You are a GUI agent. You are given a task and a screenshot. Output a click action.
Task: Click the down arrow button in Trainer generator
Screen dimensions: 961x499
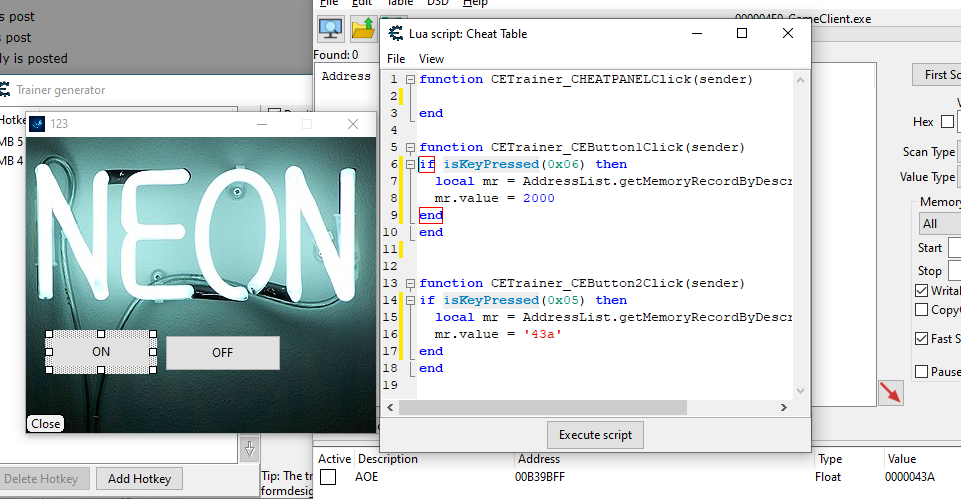(249, 447)
